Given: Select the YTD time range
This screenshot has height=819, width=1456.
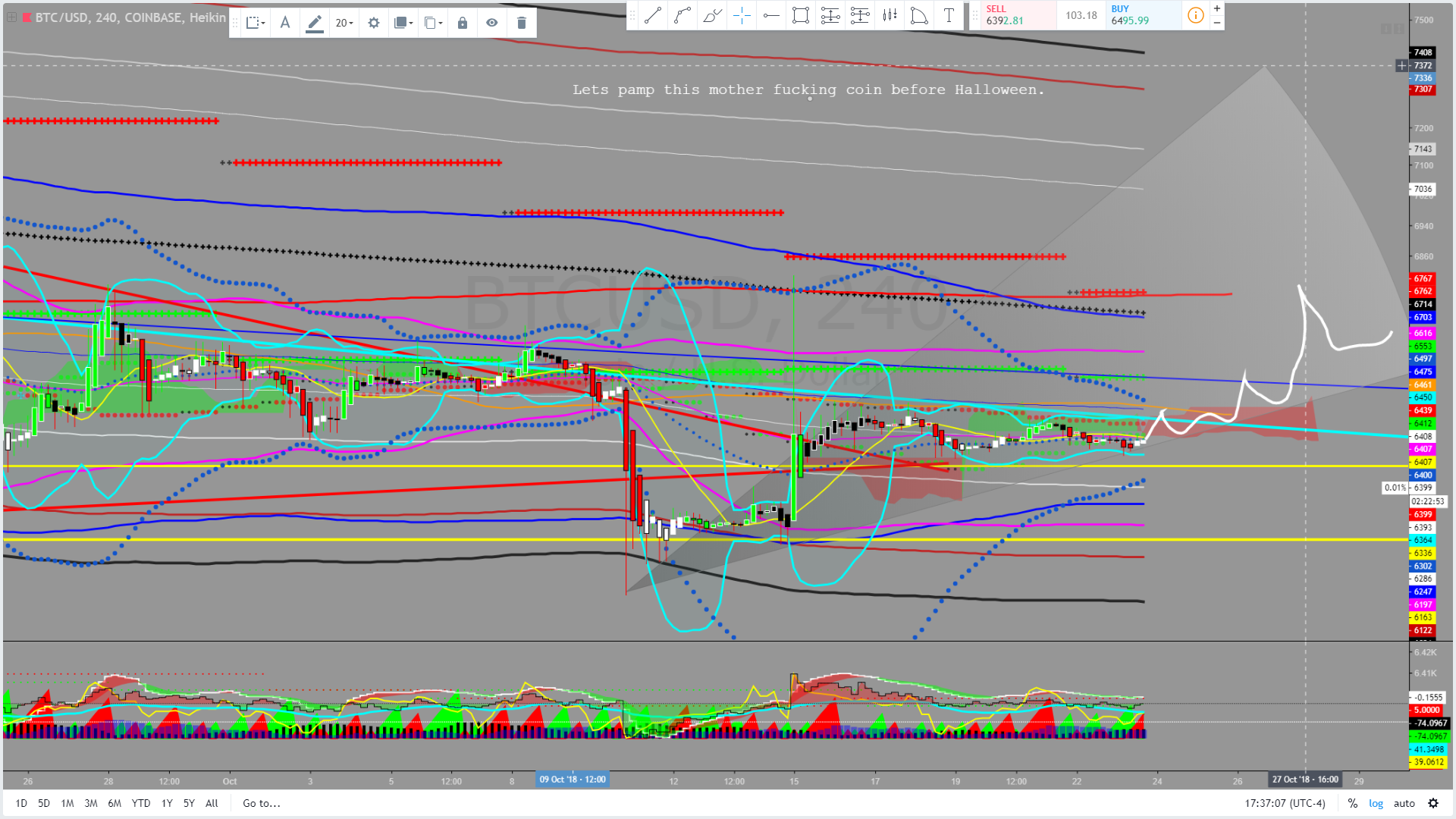Looking at the screenshot, I should [141, 803].
